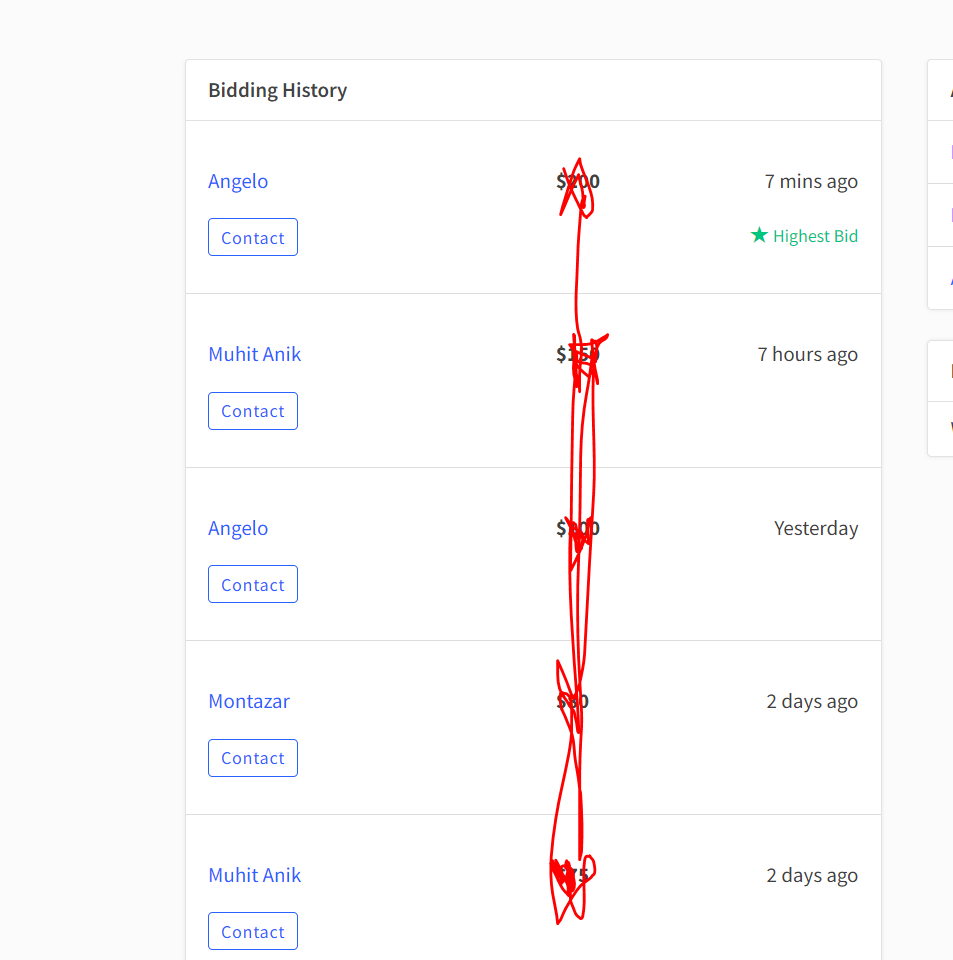Click the '7 hours ago' timestamp
The height and width of the screenshot is (960, 953).
807,354
